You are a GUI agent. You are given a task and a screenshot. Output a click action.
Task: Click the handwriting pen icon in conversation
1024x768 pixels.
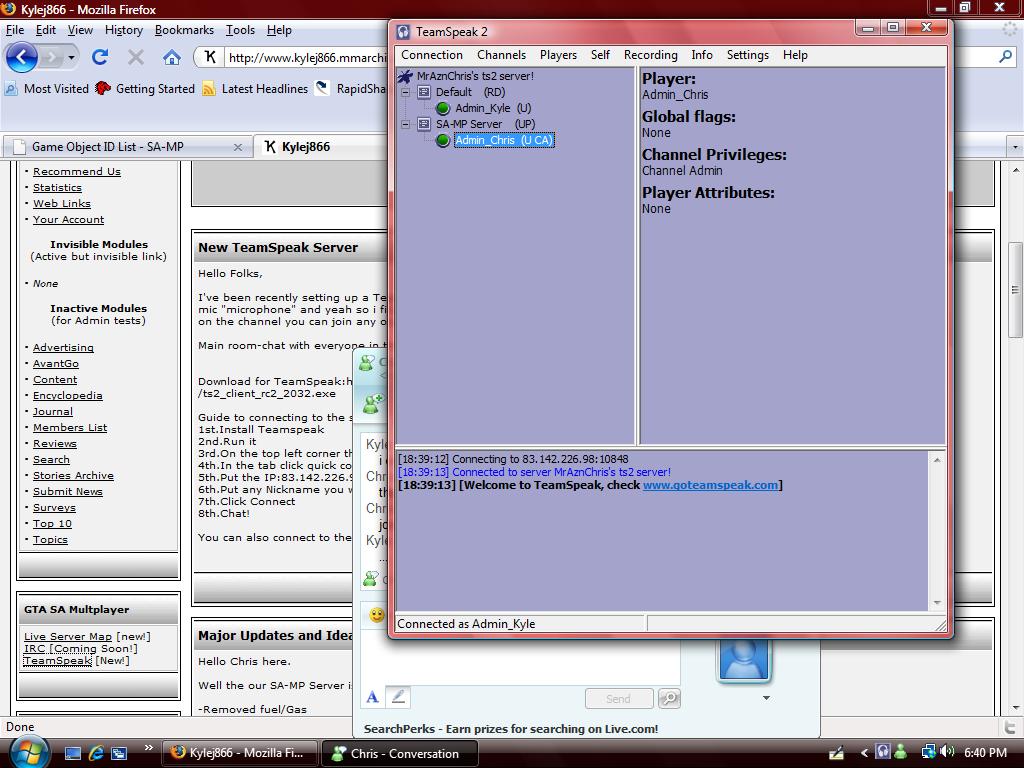pos(398,697)
